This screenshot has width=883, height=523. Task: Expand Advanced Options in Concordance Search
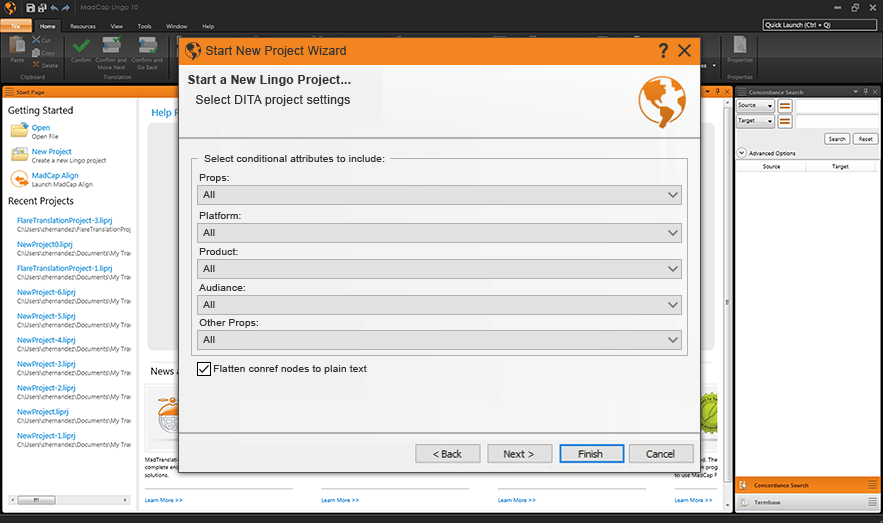point(742,153)
